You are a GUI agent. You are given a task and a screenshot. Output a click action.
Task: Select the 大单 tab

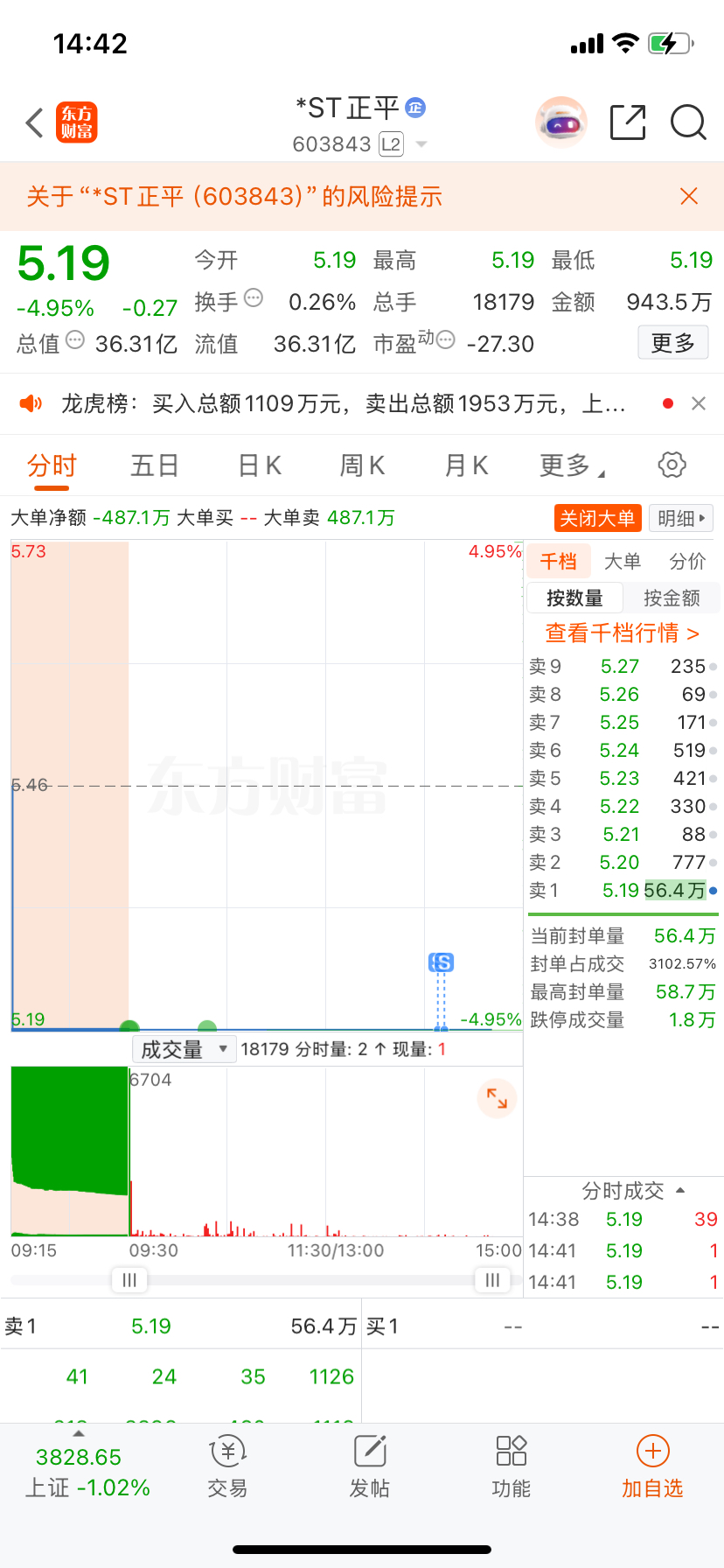point(623,561)
